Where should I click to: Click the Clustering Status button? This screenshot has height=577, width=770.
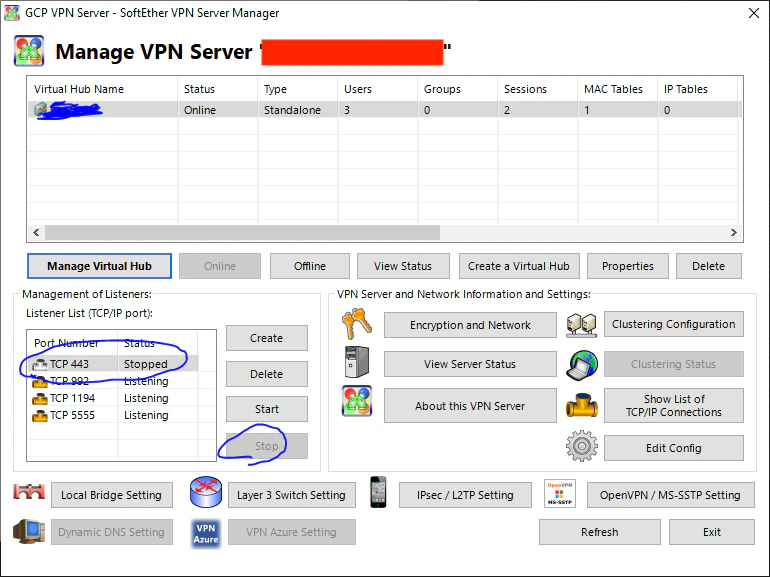[x=674, y=364]
